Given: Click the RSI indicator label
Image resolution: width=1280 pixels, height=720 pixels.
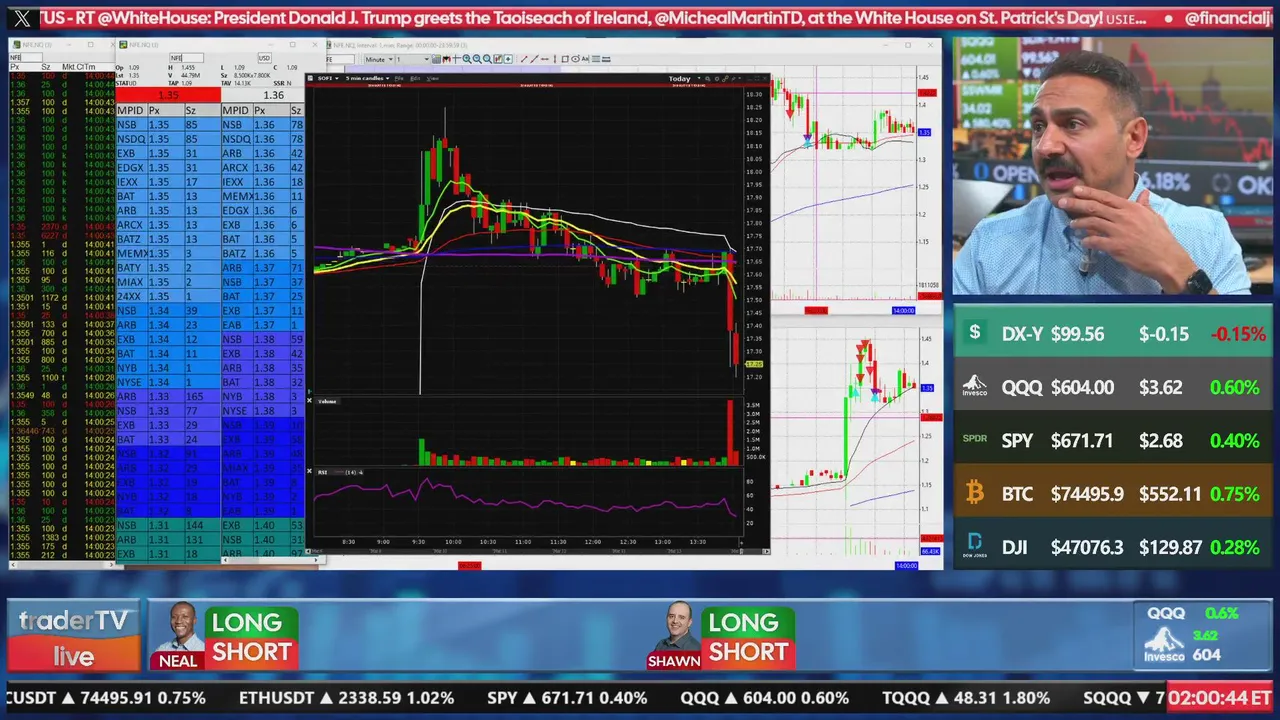Looking at the screenshot, I should tap(341, 472).
